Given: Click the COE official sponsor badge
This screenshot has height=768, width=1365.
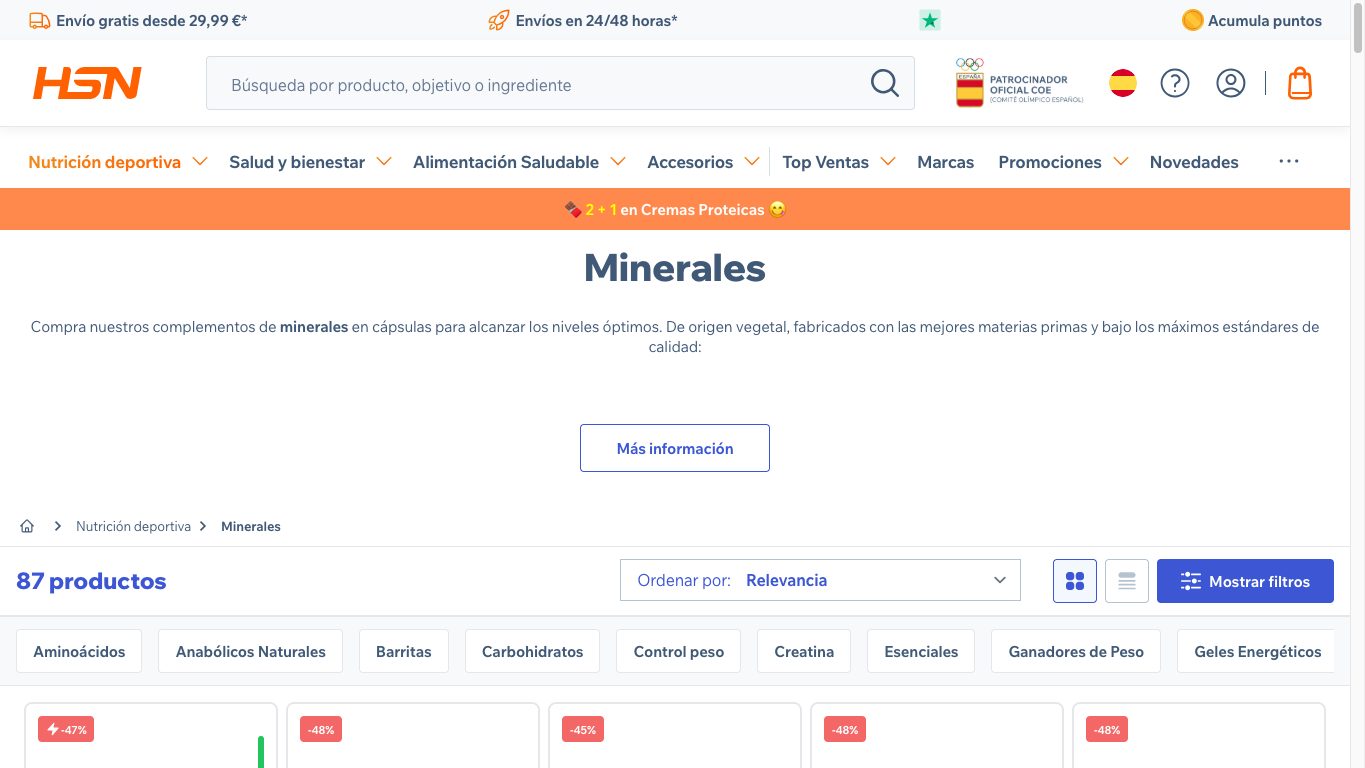Looking at the screenshot, I should (1019, 83).
